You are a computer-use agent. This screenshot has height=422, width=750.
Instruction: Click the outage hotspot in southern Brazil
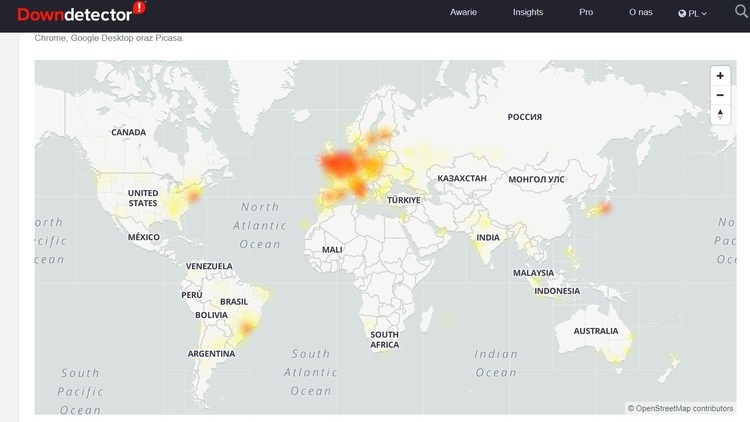247,328
